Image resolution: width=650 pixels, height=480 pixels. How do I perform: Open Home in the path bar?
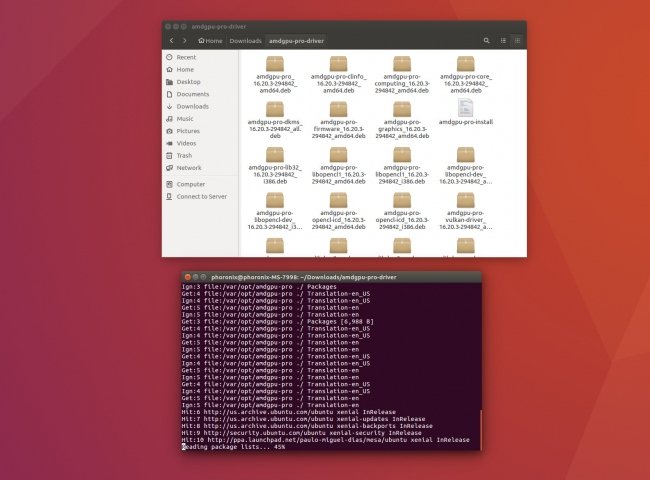click(x=211, y=41)
